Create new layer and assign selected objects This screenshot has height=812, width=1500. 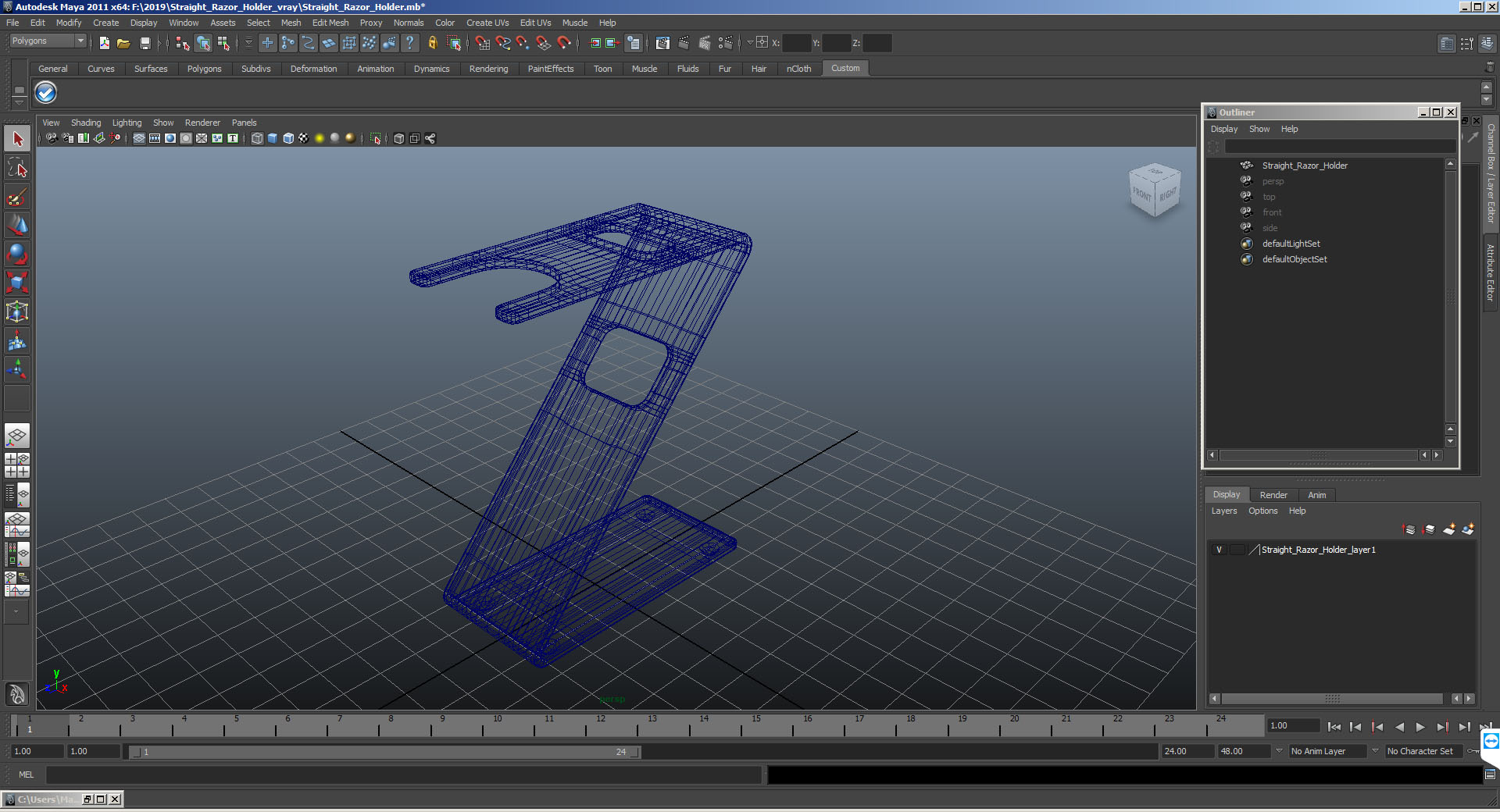[1468, 529]
